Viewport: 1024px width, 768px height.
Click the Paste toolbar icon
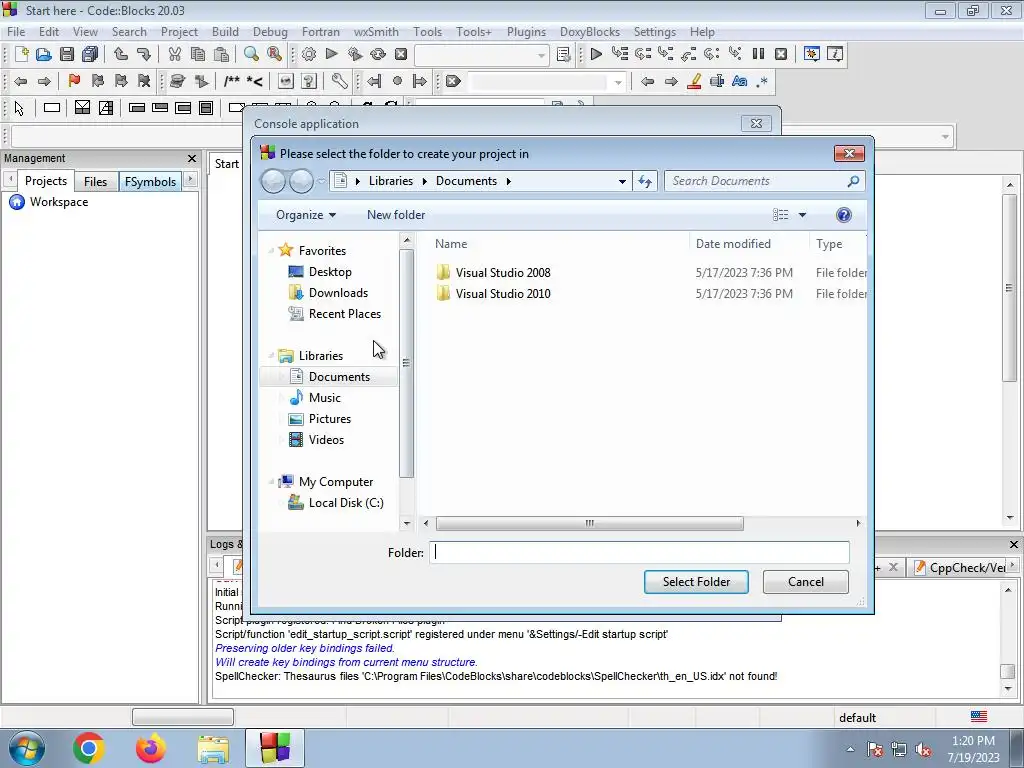221,54
